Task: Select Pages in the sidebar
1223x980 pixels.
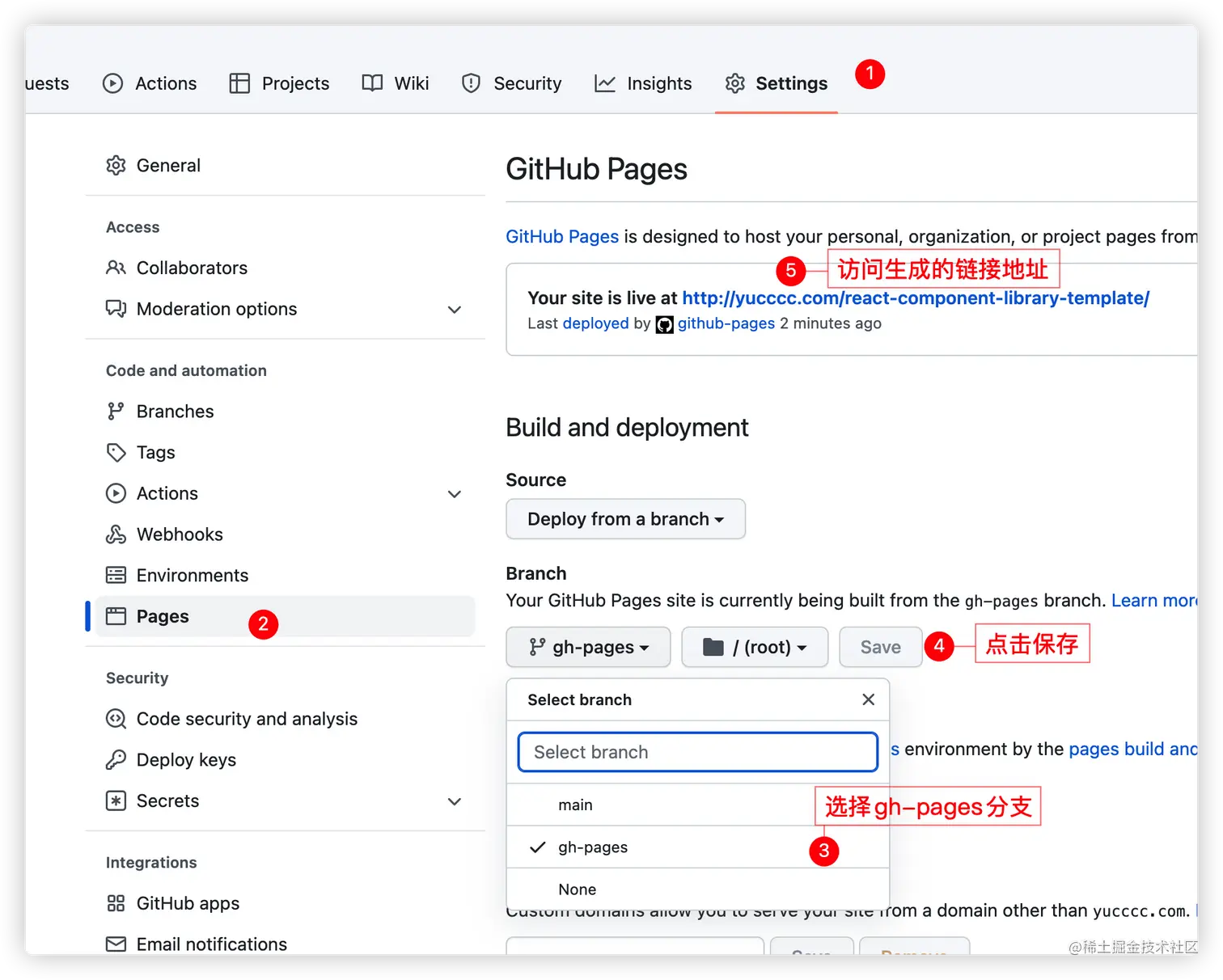Action: (x=285, y=616)
